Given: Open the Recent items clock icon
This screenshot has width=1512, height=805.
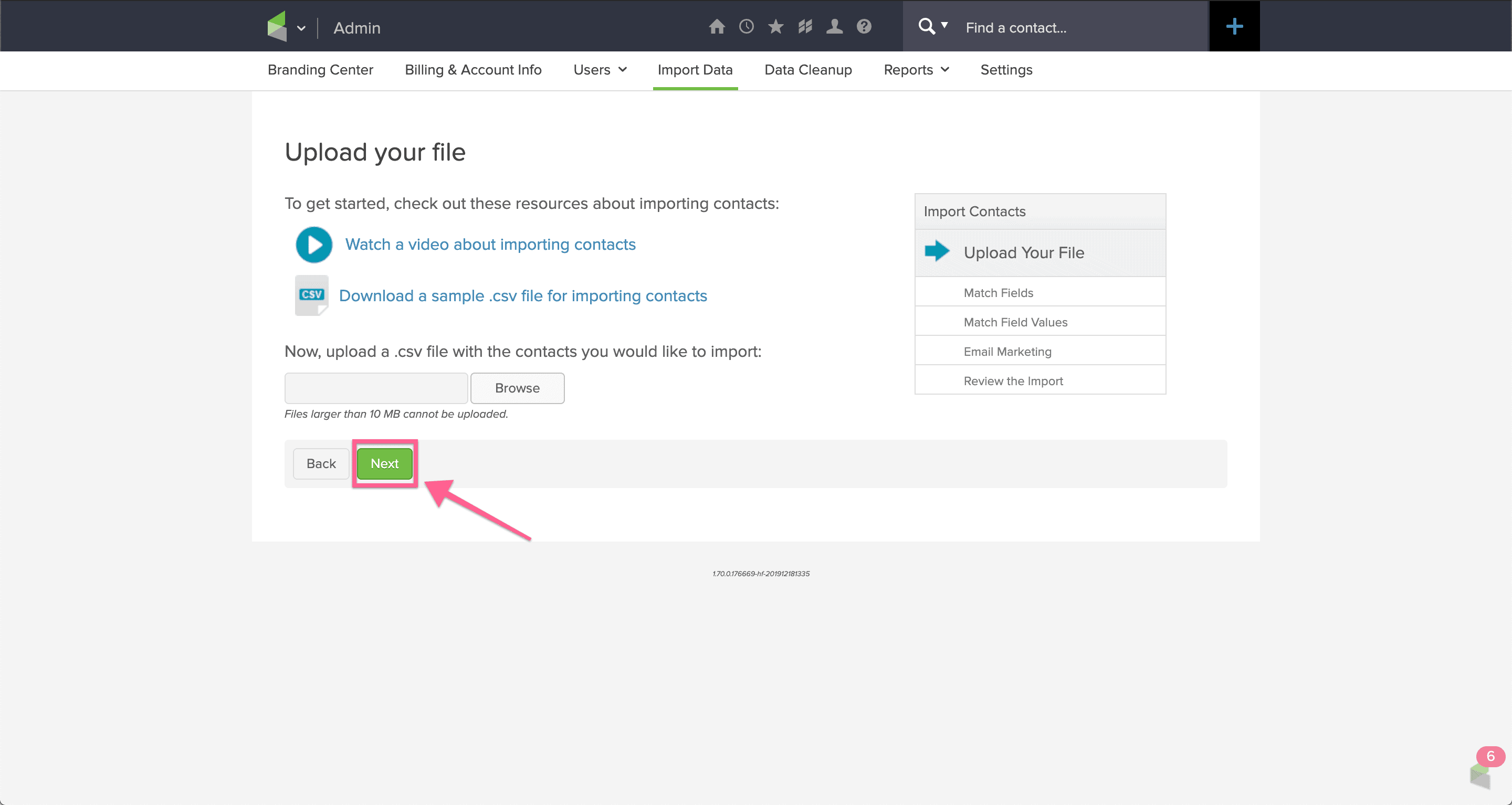Looking at the screenshot, I should point(746,26).
